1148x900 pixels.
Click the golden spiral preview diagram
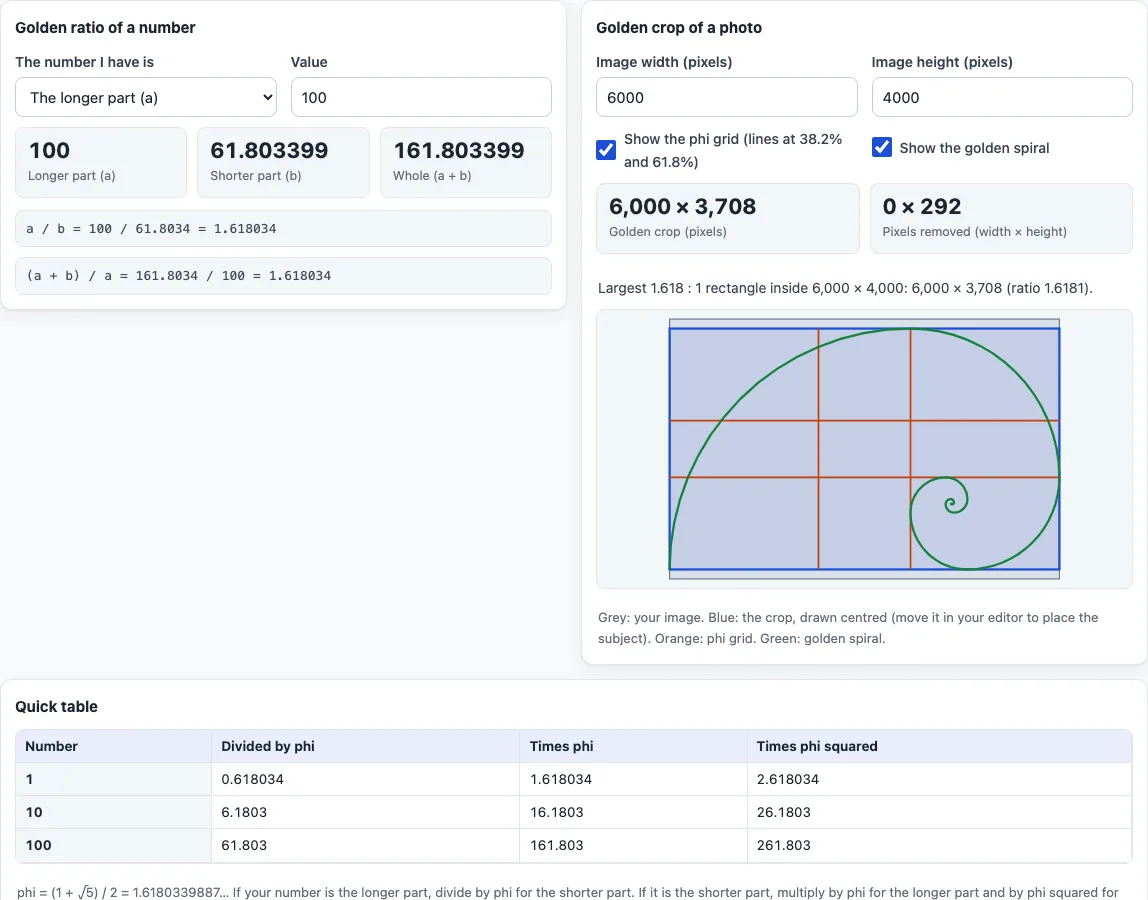pyautogui.click(x=864, y=449)
